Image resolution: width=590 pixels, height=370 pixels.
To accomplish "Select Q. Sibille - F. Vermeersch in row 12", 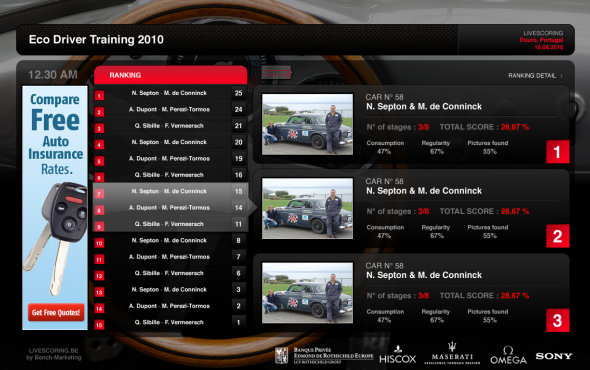I will point(169,273).
